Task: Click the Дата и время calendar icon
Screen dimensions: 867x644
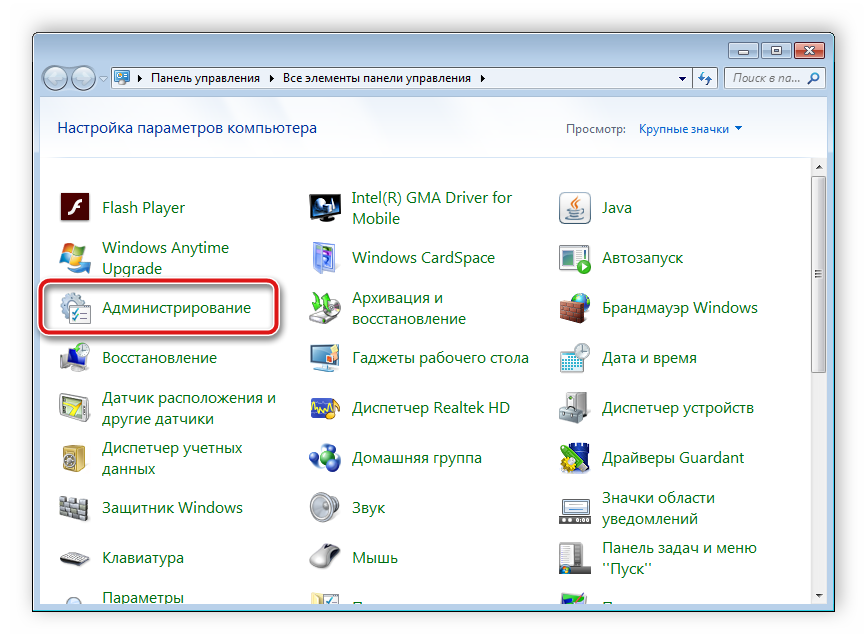Action: point(574,358)
